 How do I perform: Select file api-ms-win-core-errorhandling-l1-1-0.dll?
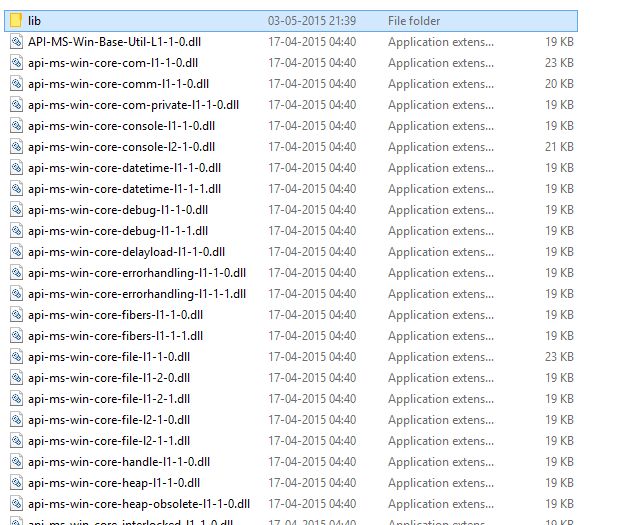[x=137, y=273]
